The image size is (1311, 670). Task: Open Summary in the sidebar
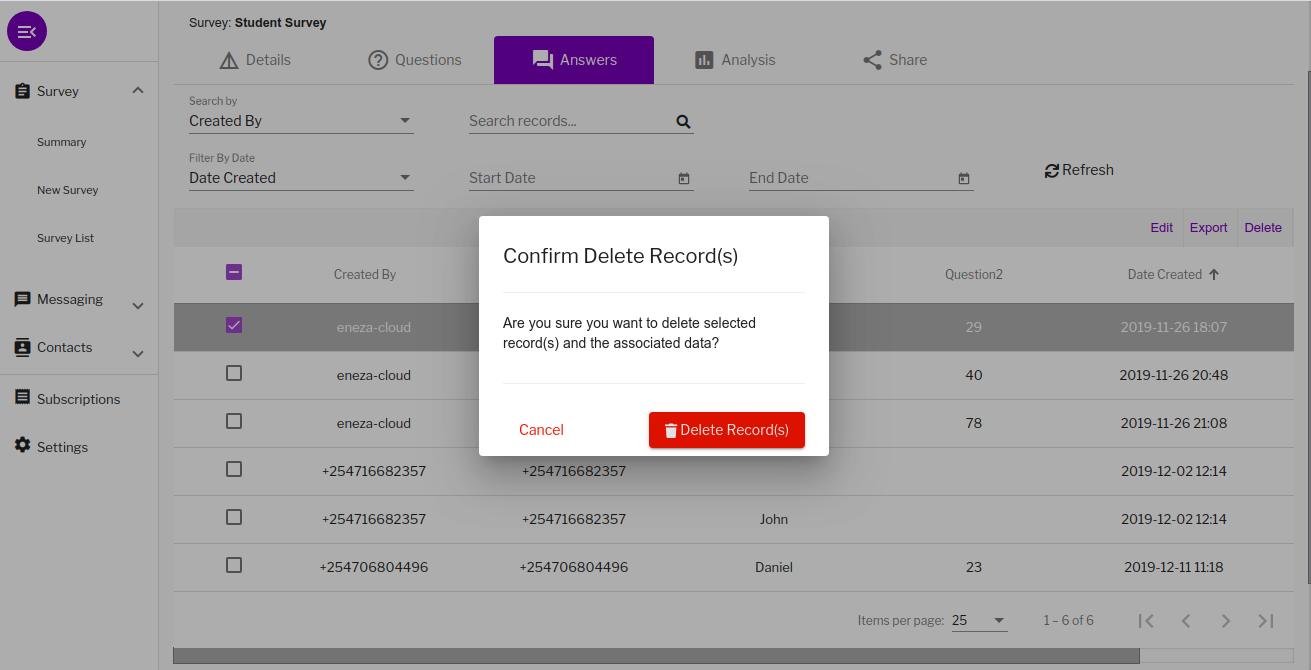62,142
